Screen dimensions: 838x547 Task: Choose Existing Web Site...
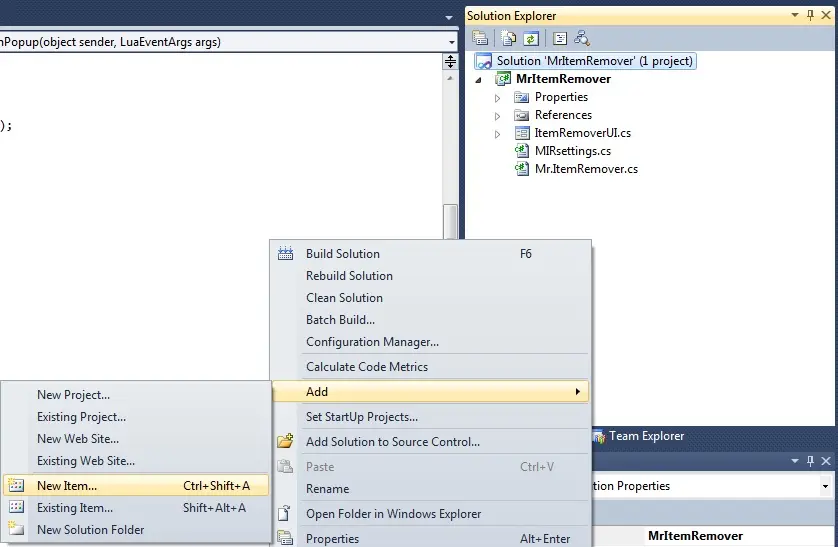pyautogui.click(x=136, y=460)
